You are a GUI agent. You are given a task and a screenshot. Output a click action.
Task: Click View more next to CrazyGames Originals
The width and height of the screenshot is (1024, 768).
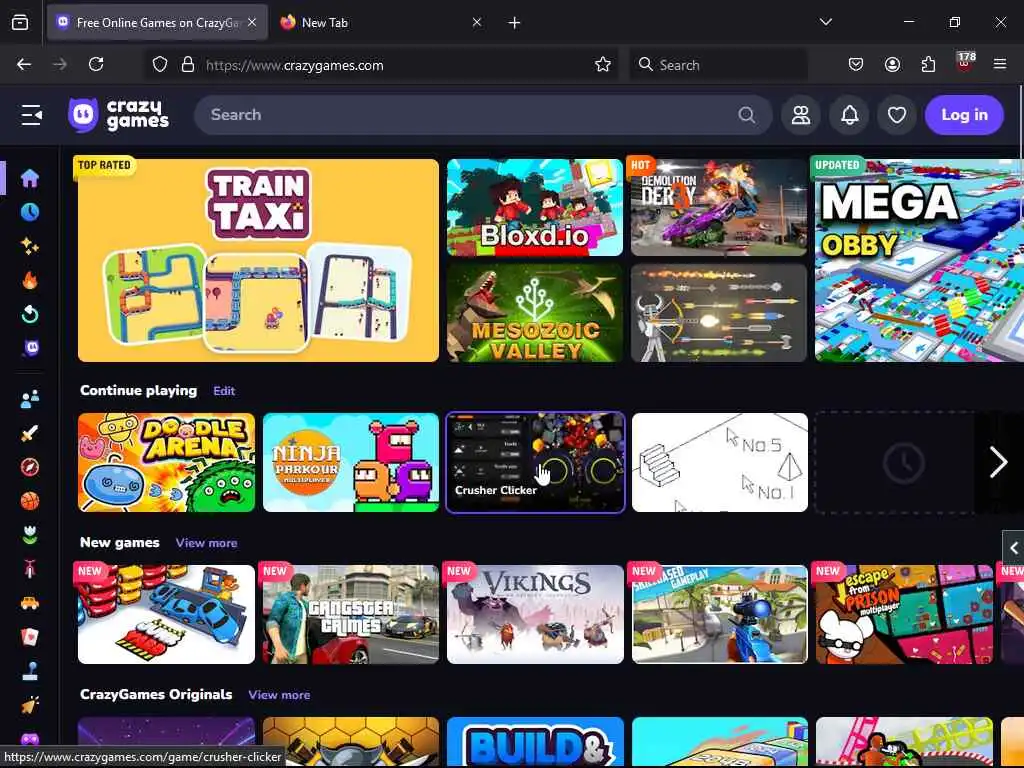tap(279, 695)
